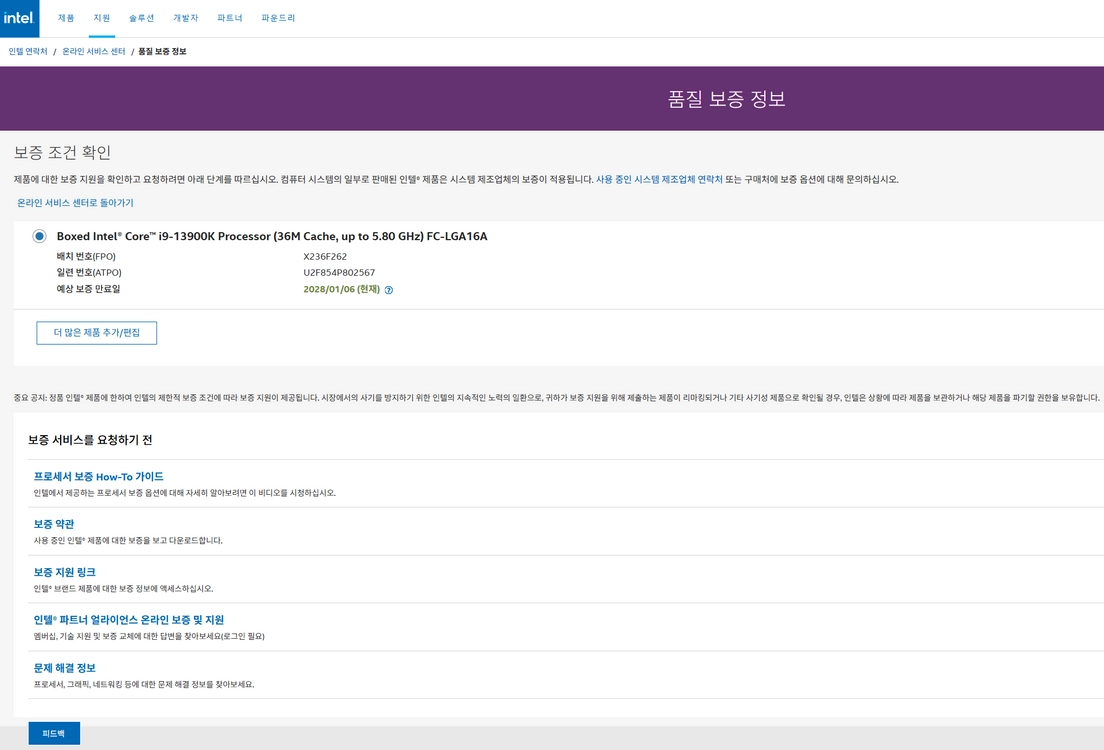The height and width of the screenshot is (750, 1104).
Task: Open the 파트너 menu
Action: (230, 18)
